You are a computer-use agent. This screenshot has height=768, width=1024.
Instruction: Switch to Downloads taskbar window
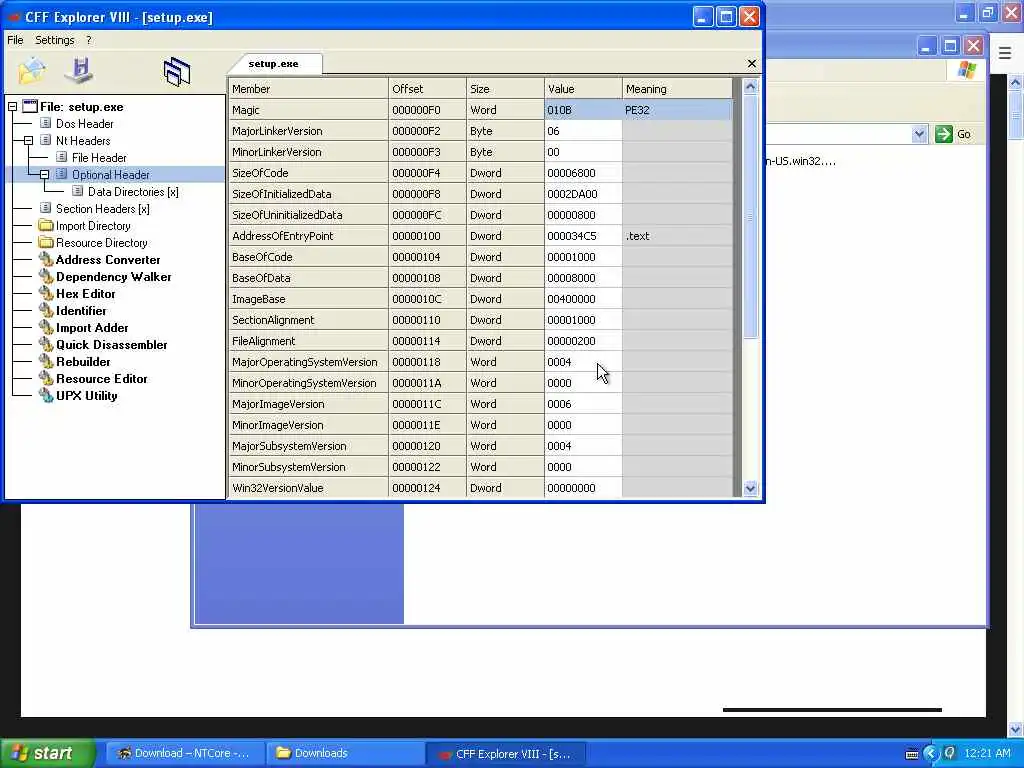(345, 754)
